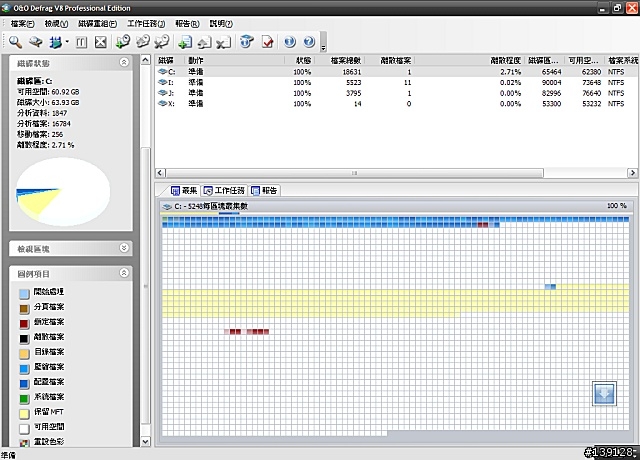Click the drive magnifier toolbar icon
The image size is (640, 460).
36,42
